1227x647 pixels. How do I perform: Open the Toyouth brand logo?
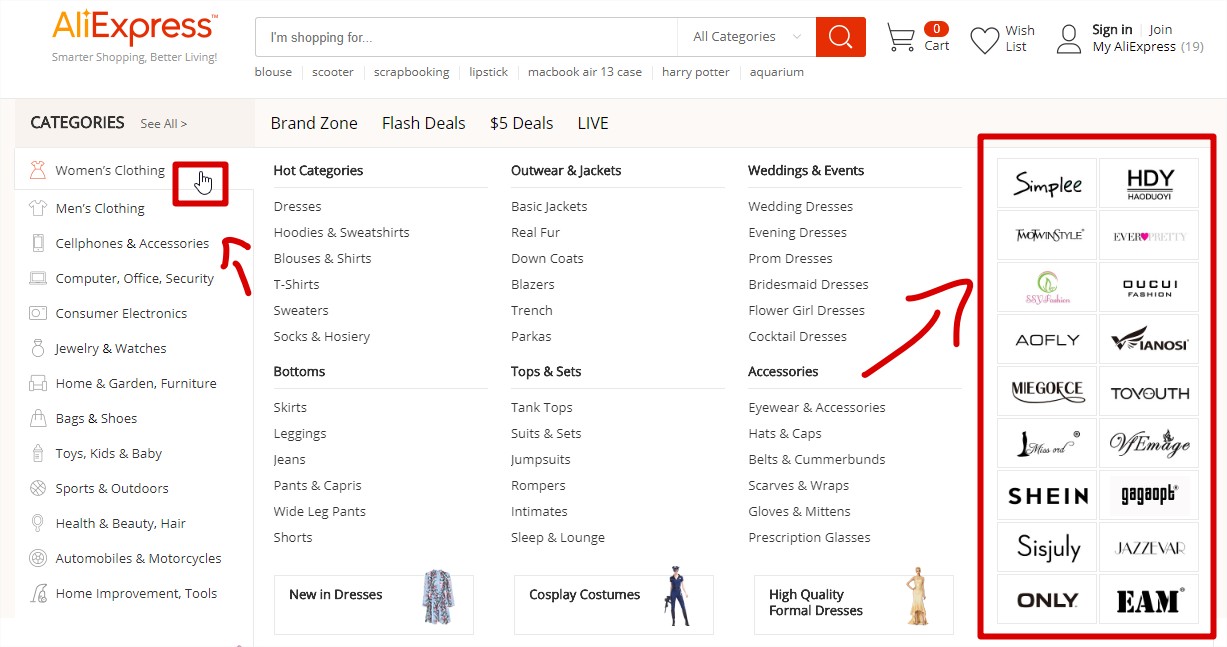tap(1149, 391)
